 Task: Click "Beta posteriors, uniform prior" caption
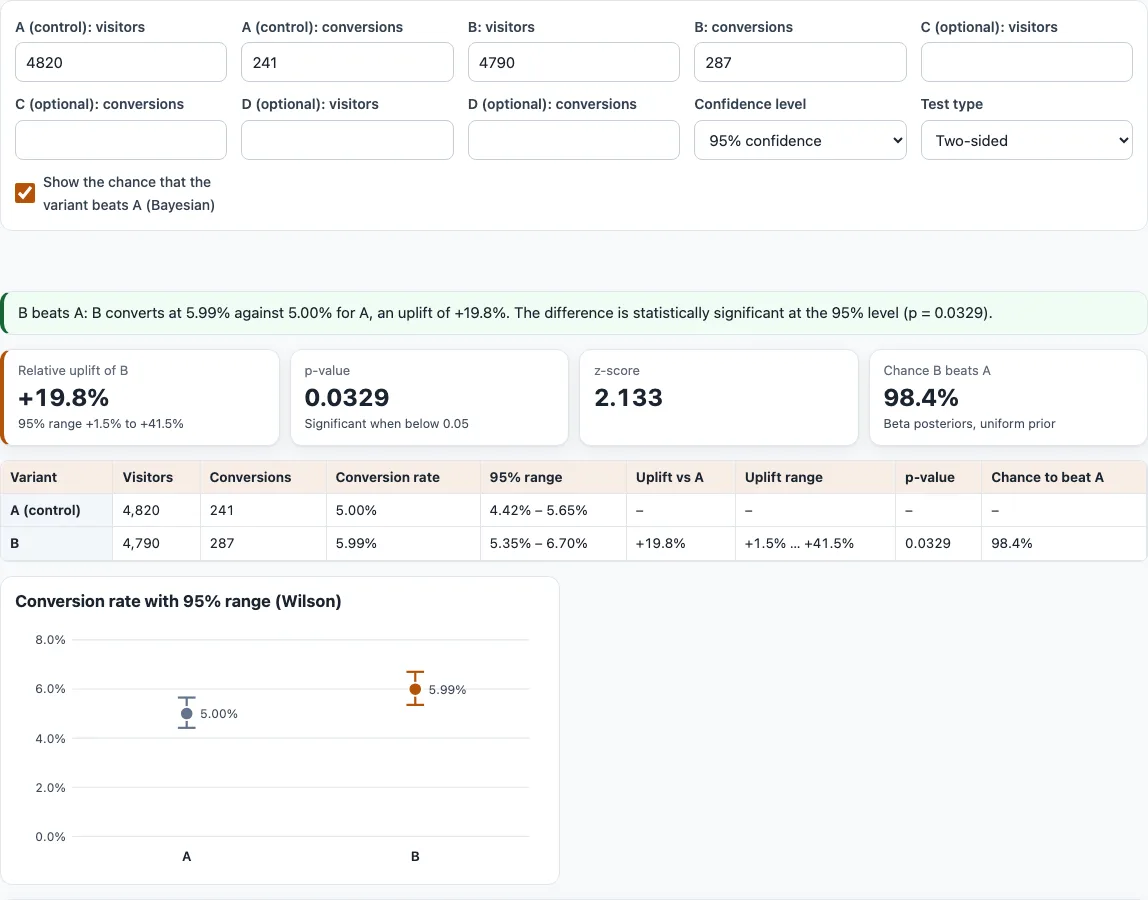[969, 424]
